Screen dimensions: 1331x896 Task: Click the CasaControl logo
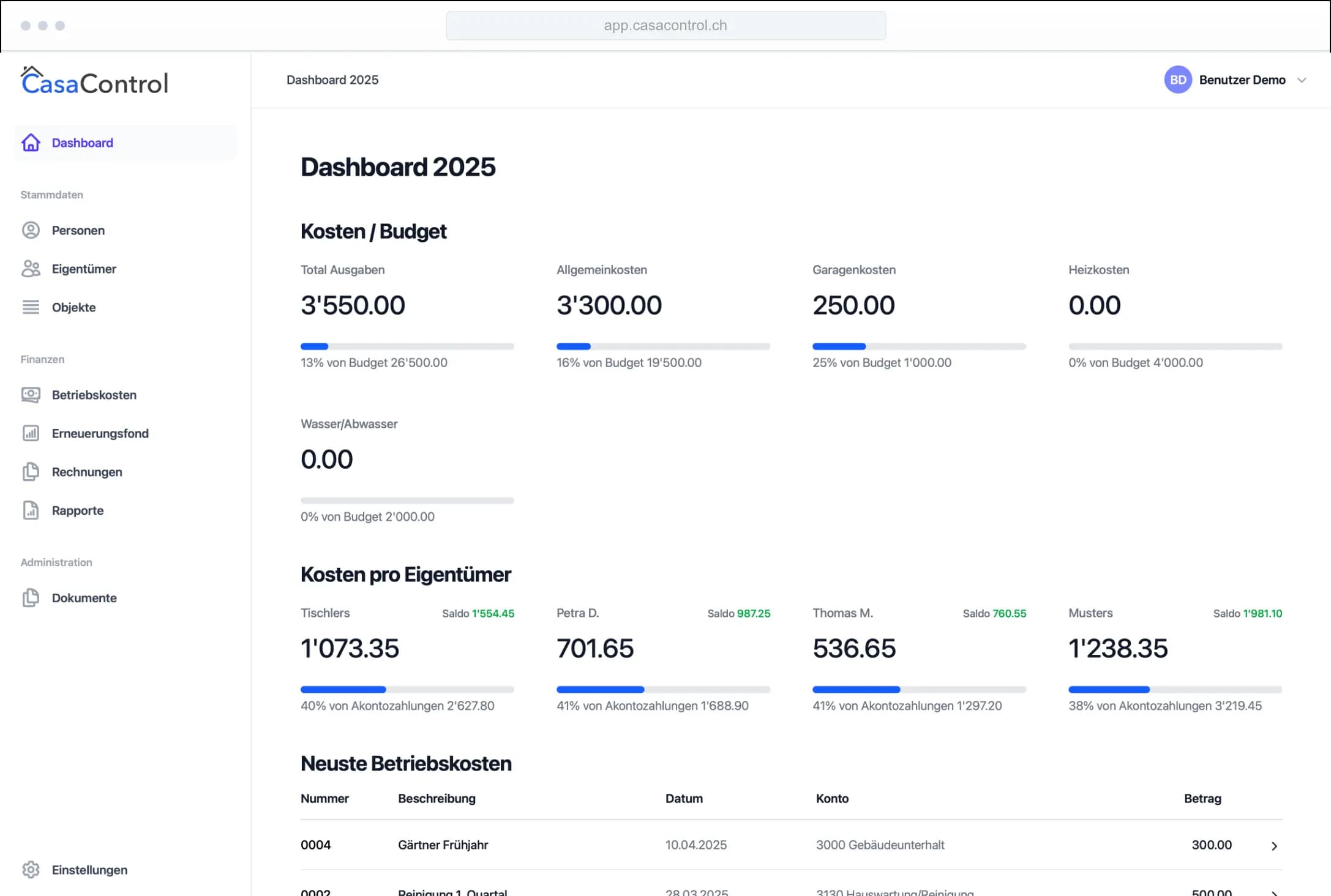pos(95,82)
